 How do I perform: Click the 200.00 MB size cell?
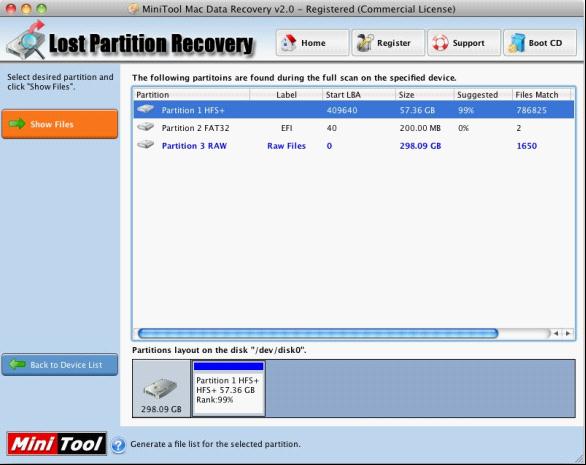click(x=420, y=128)
